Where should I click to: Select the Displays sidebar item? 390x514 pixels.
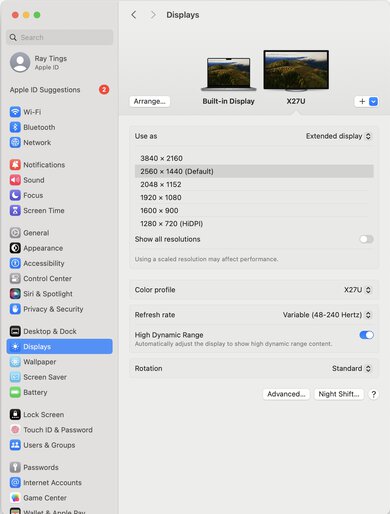coord(60,346)
